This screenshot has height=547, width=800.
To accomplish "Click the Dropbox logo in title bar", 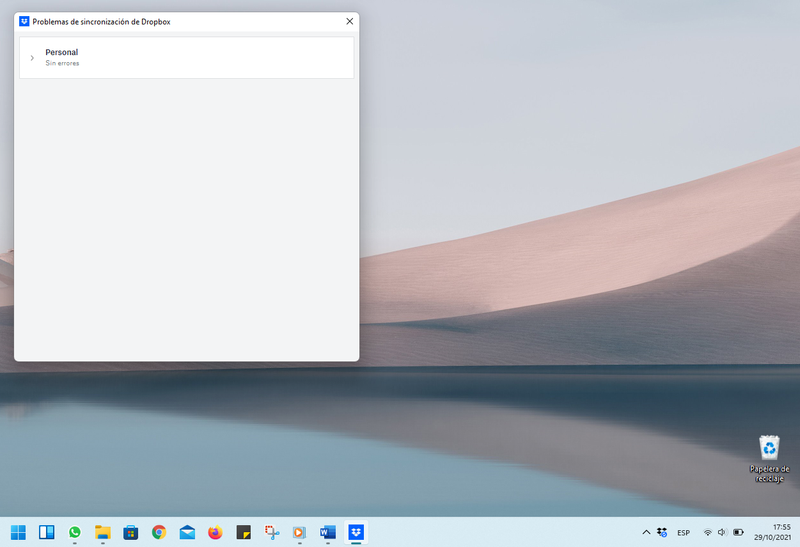I will click(25, 21).
